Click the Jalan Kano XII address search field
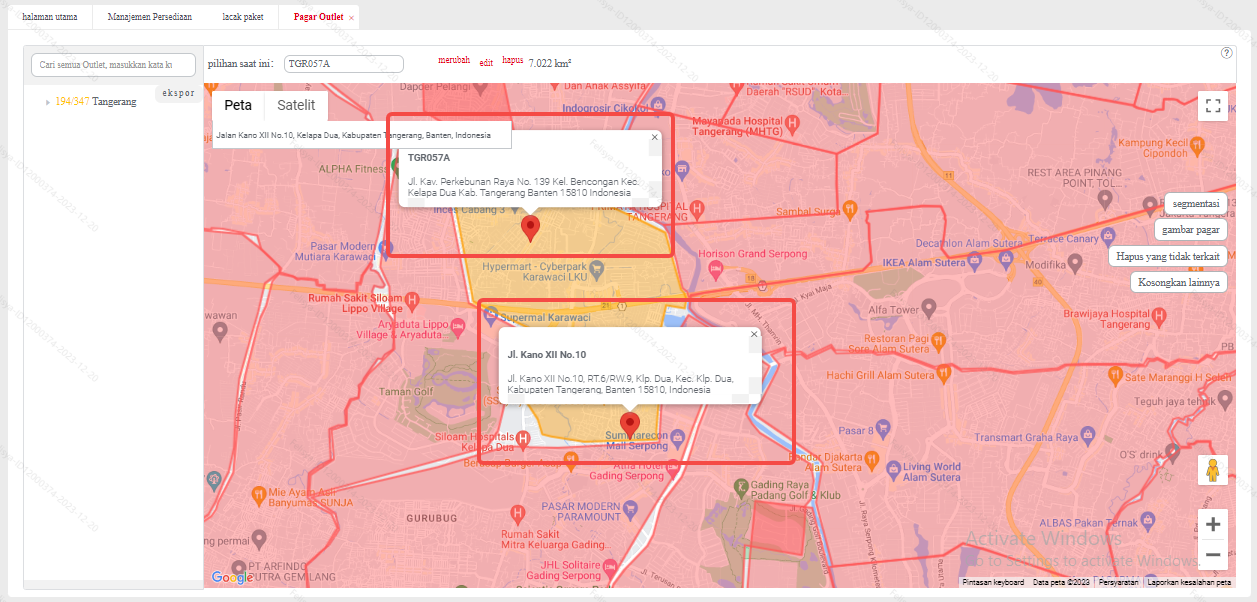This screenshot has width=1257, height=602. pos(362,135)
